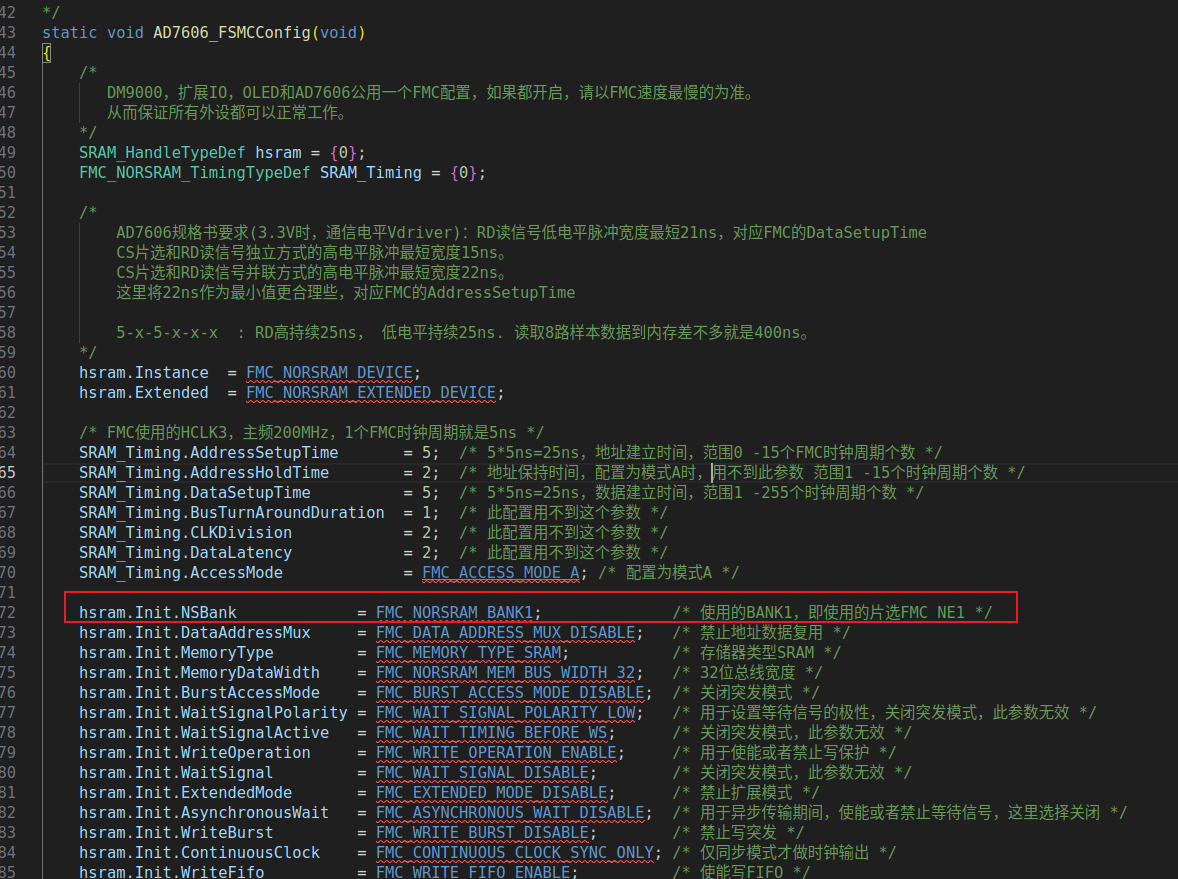Click FMC_NORSRAM_MEM_BUS_WIDTH_32 macro

tap(506, 673)
